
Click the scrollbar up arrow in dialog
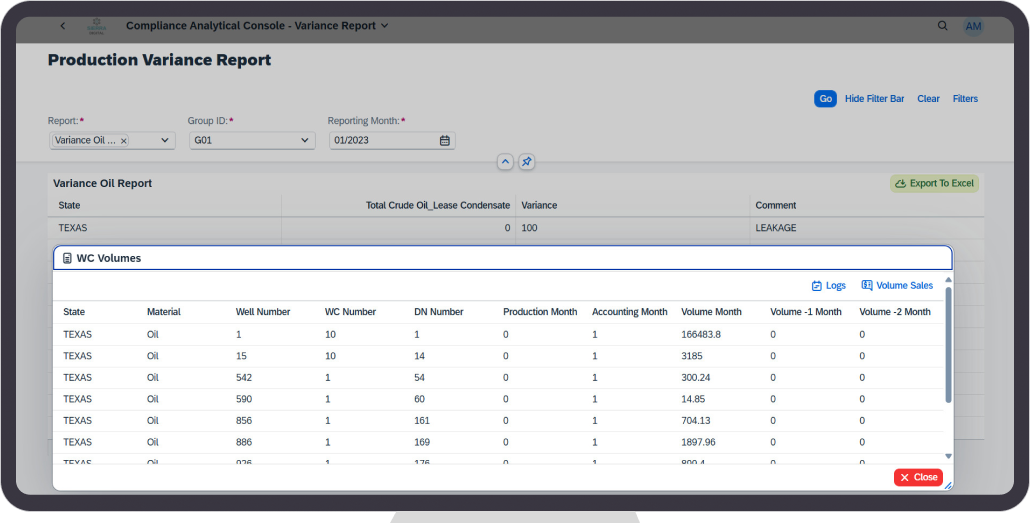click(x=948, y=280)
